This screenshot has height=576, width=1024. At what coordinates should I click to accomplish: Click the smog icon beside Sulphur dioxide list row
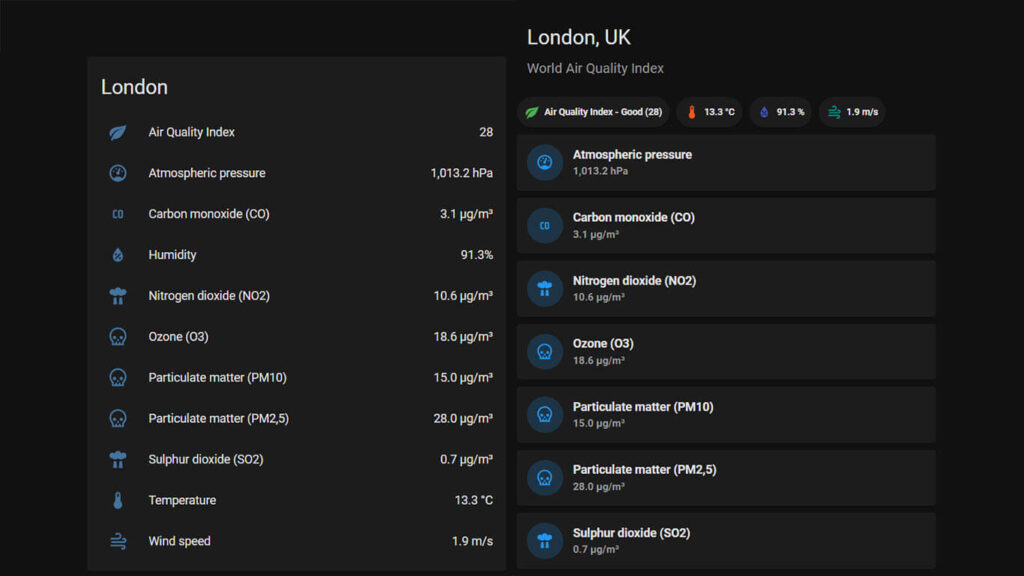pos(118,460)
